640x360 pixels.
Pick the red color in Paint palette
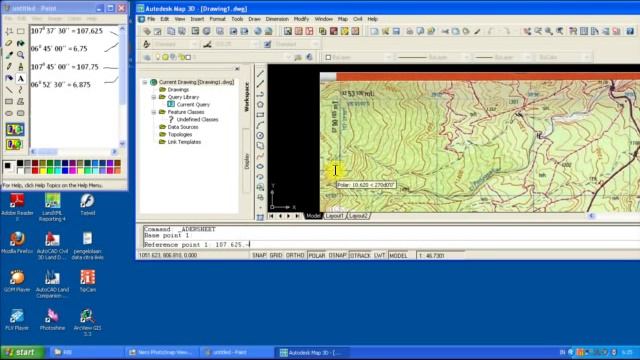click(x=35, y=171)
